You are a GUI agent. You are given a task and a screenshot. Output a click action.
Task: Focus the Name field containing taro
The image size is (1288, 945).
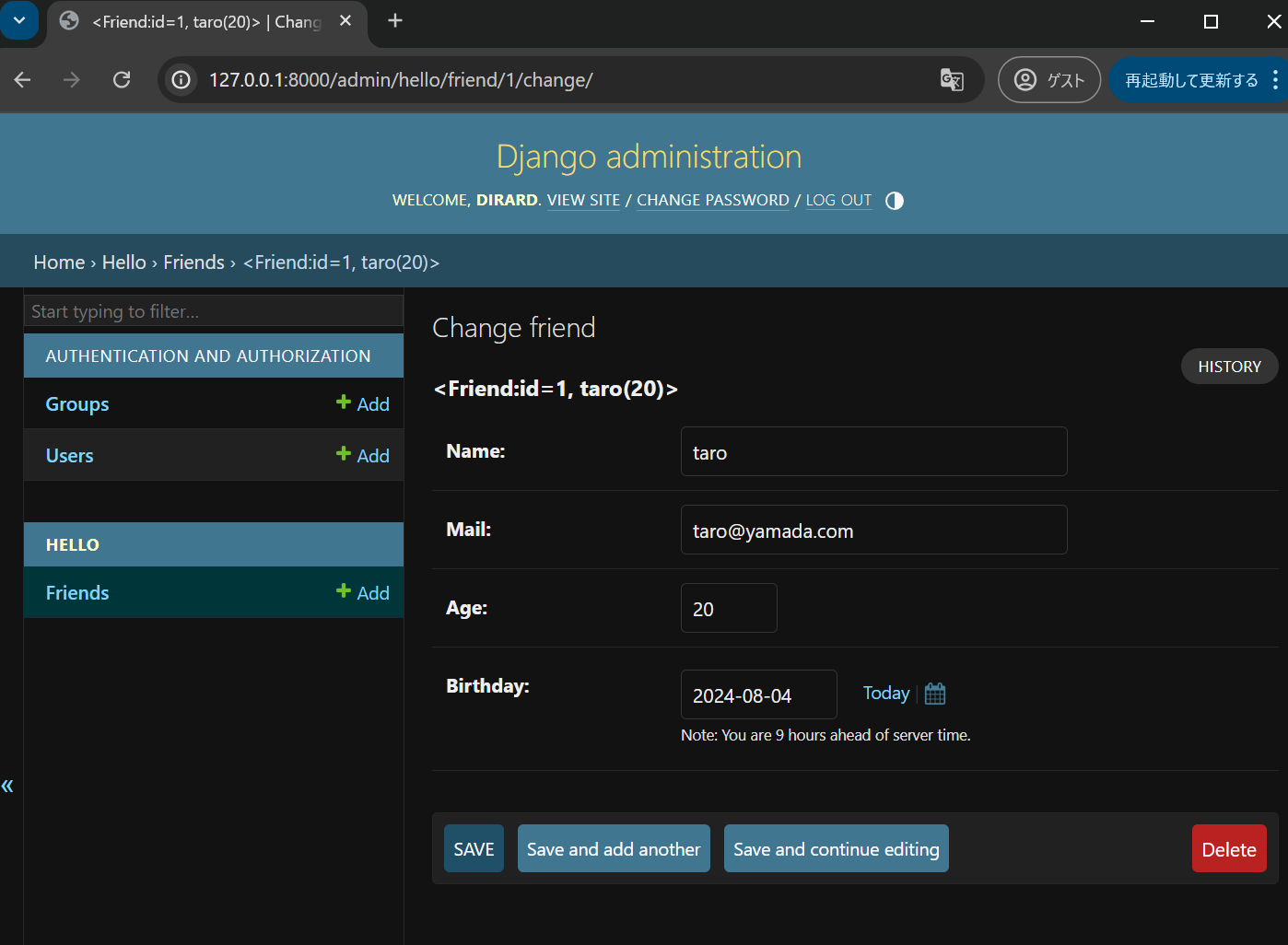click(873, 451)
